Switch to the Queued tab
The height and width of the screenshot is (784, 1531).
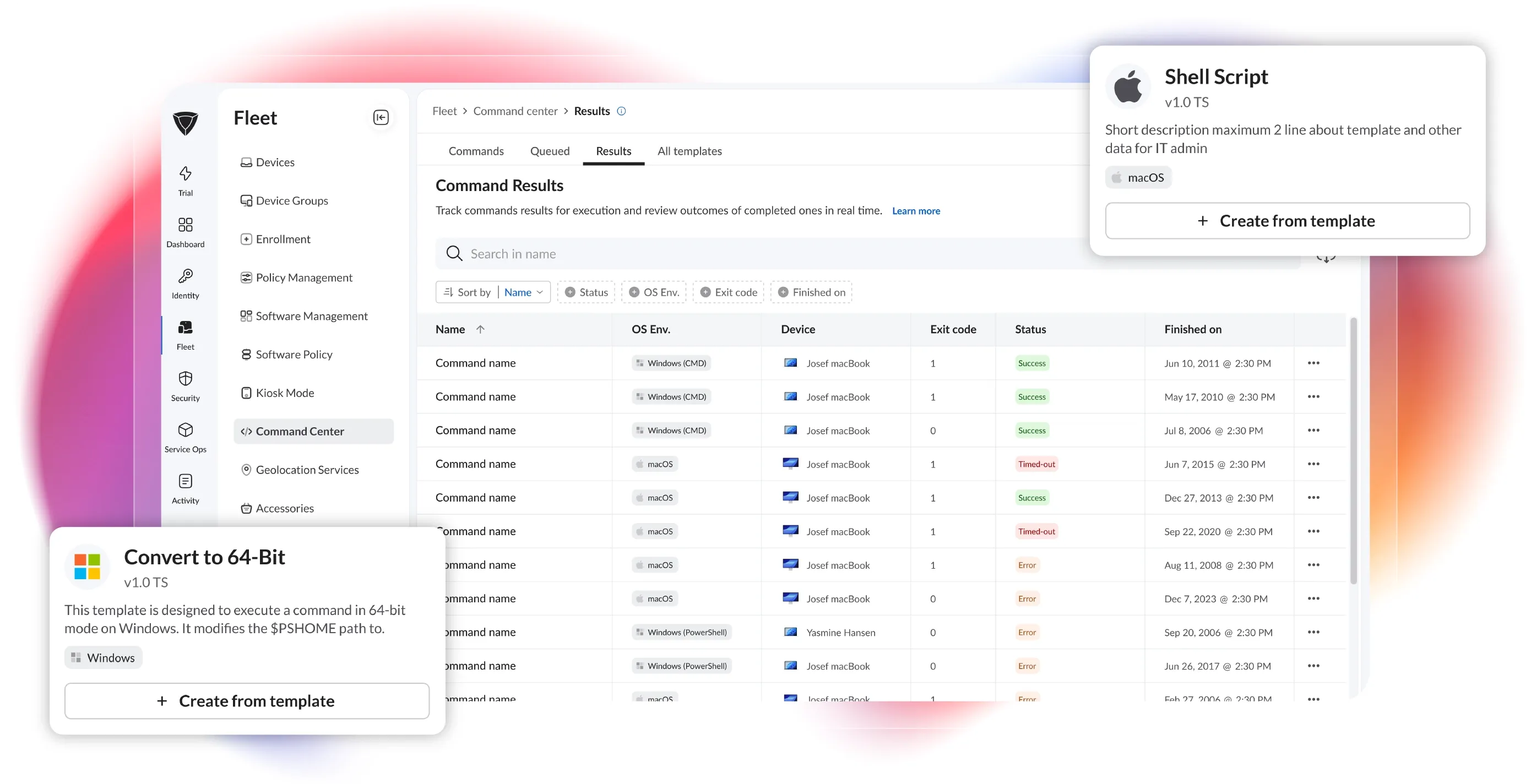point(550,151)
